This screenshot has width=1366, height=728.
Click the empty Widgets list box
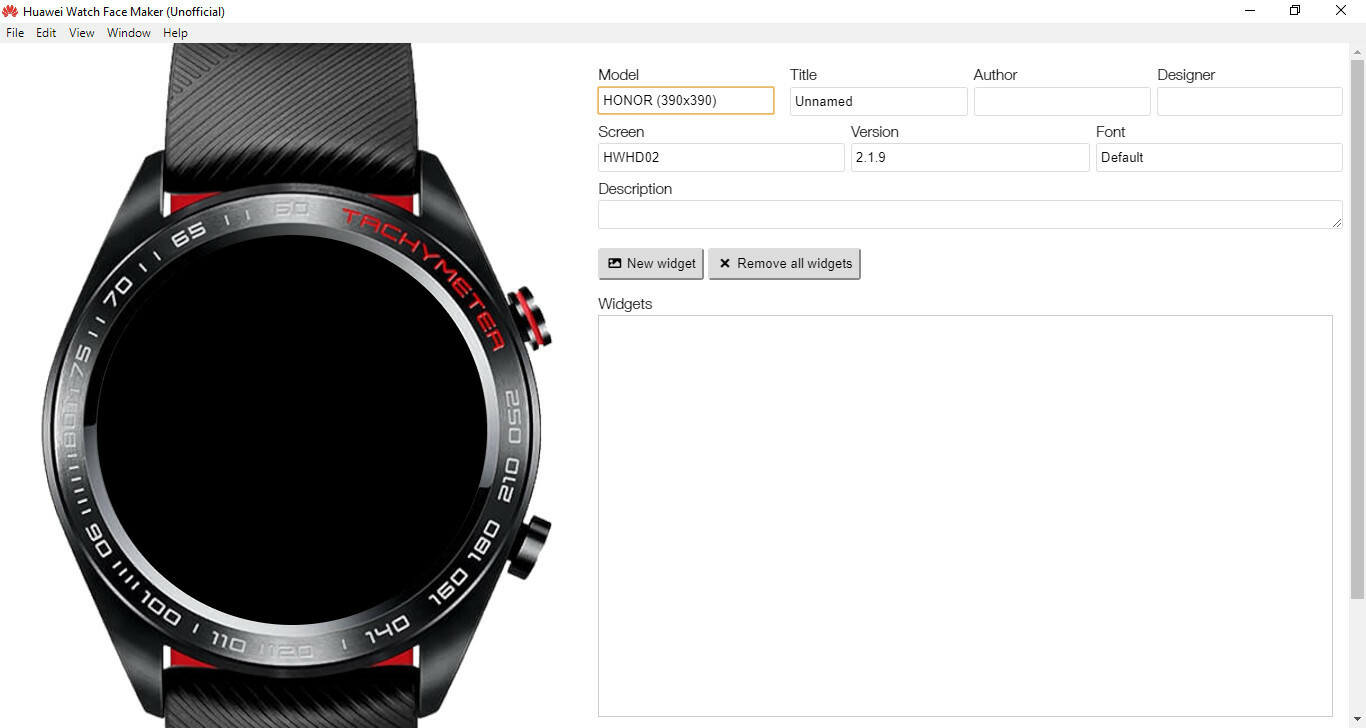[x=965, y=516]
